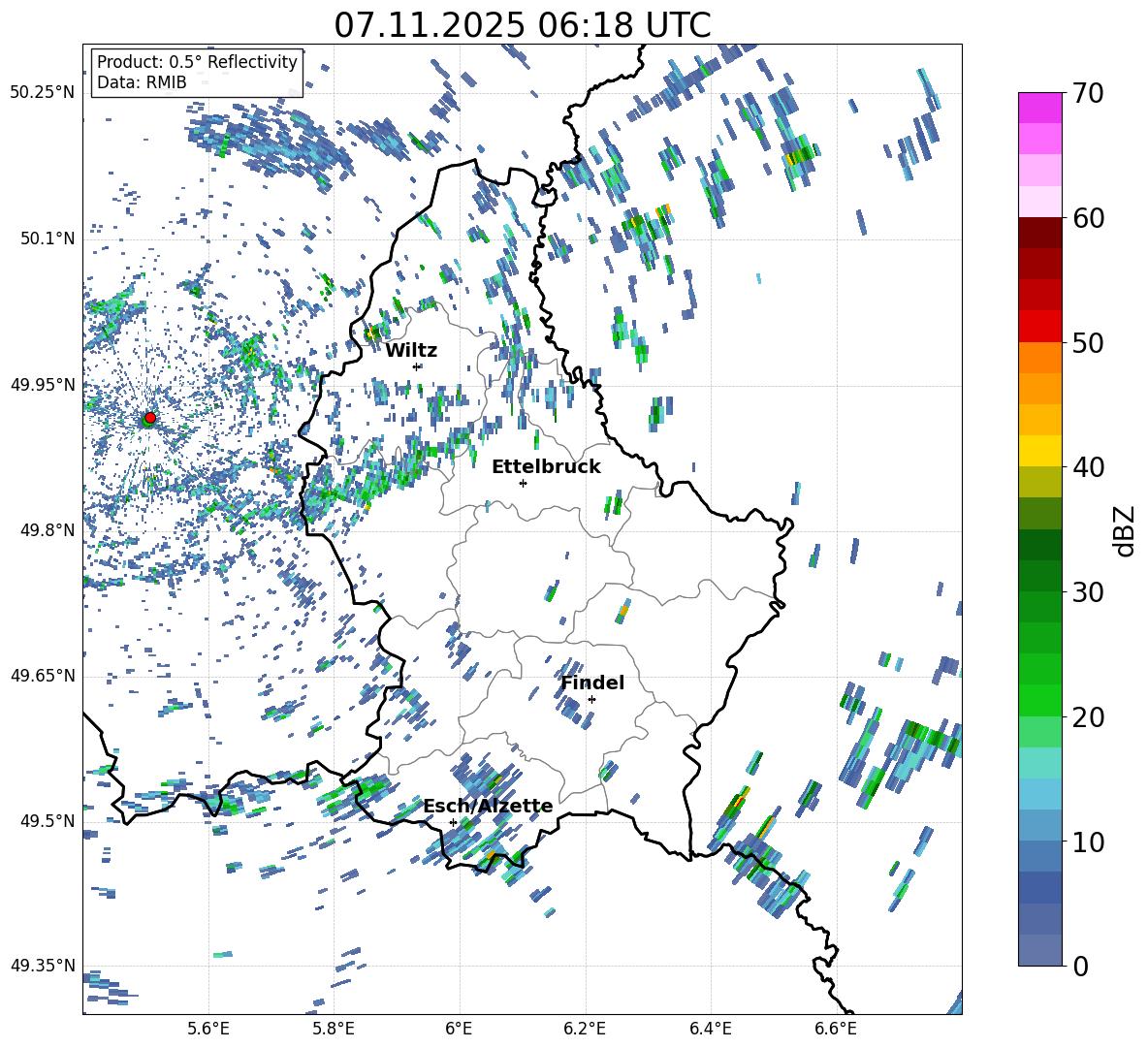The height and width of the screenshot is (1048, 1148).
Task: Click the Findel cross marker
Action: click(x=591, y=700)
